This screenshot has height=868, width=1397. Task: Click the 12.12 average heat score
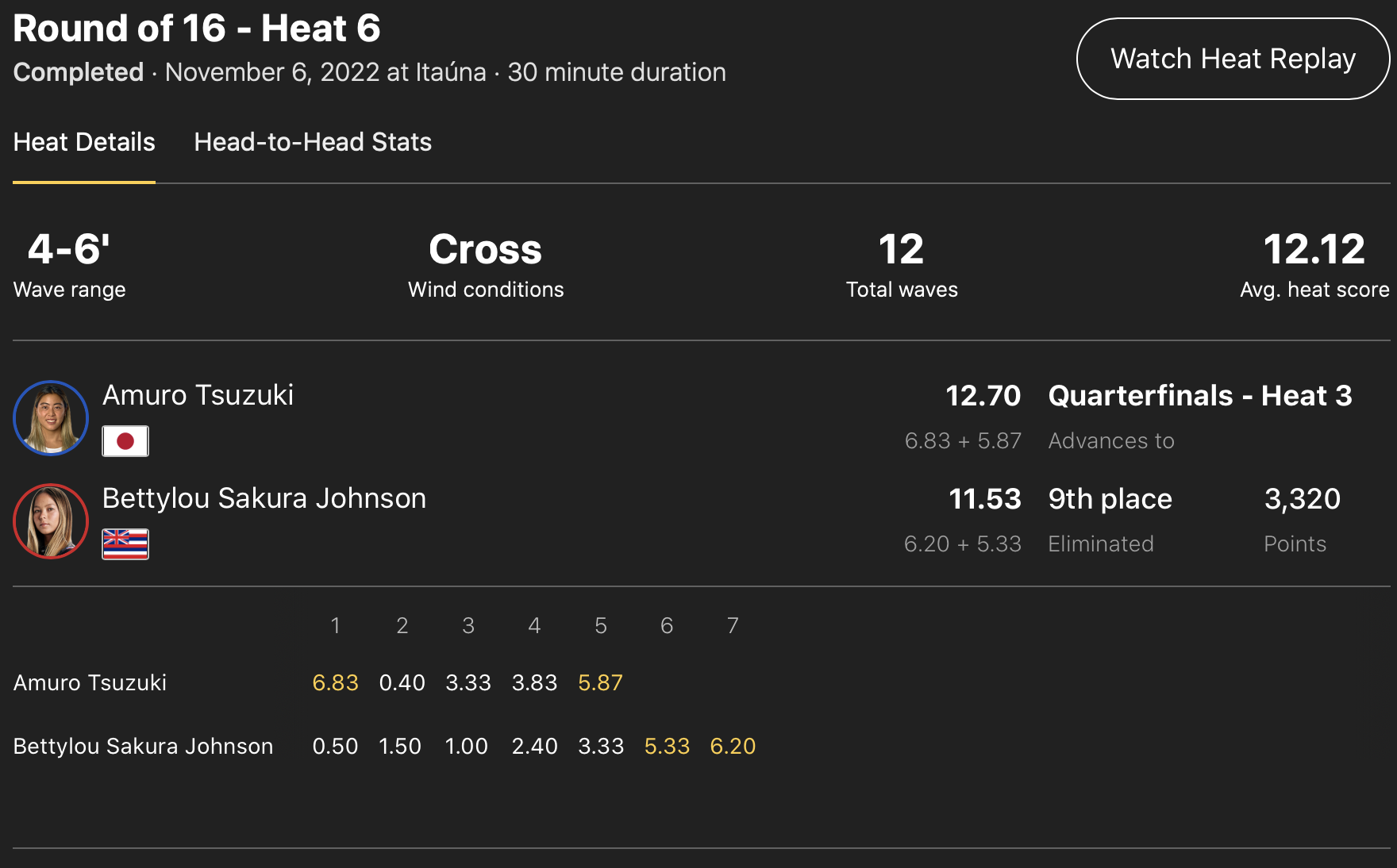pyautogui.click(x=1314, y=250)
